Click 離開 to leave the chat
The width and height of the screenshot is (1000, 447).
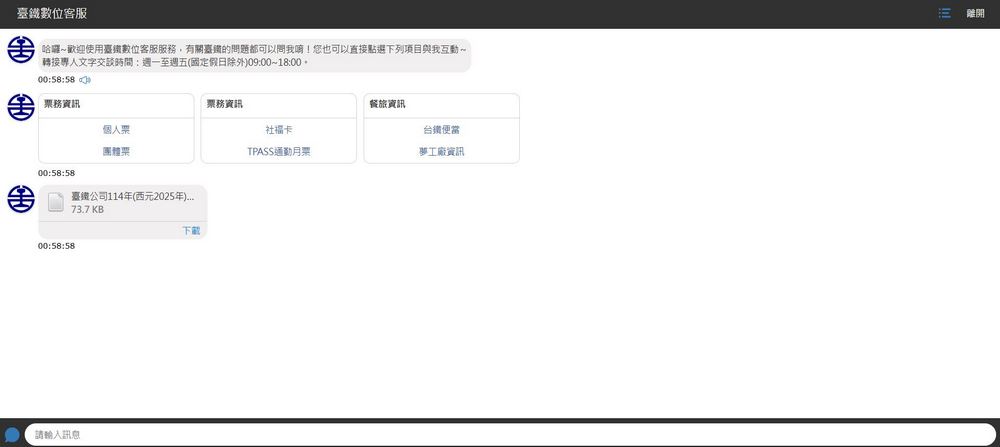tap(975, 13)
